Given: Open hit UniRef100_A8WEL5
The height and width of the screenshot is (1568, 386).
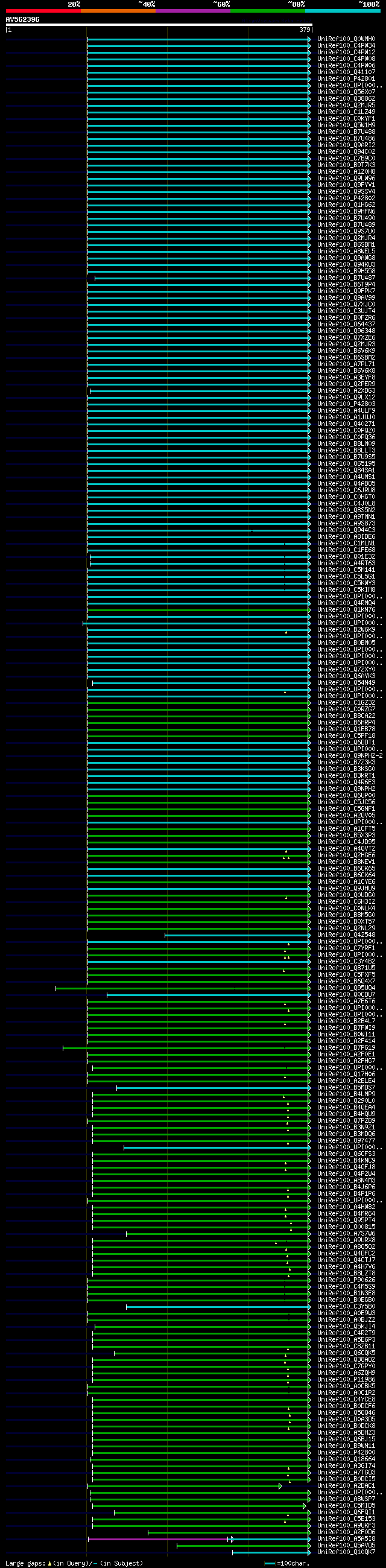Looking at the screenshot, I should [346, 252].
